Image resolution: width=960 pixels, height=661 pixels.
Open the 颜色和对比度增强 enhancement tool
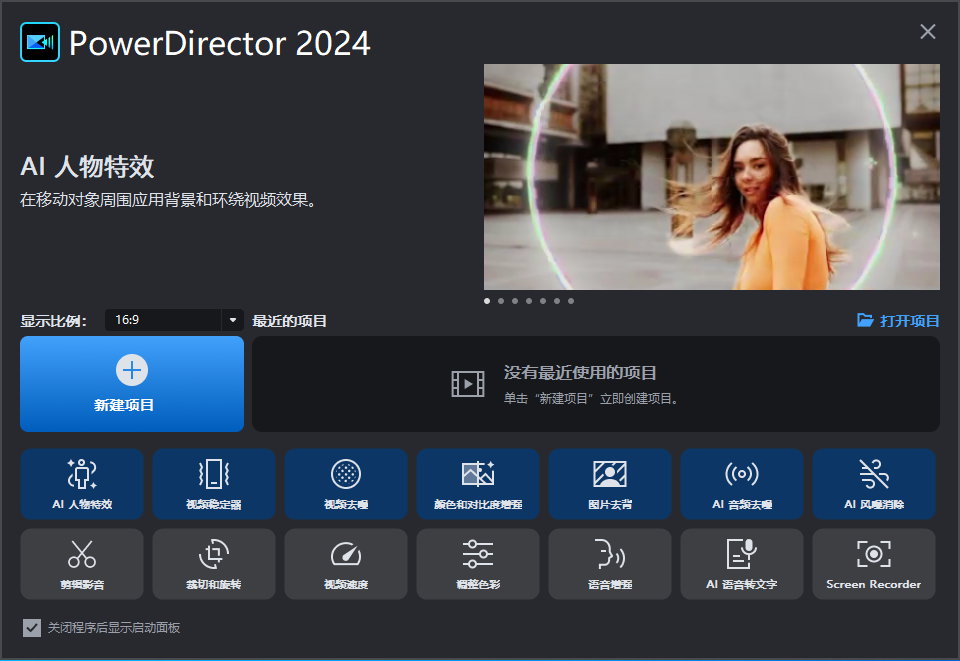[478, 484]
